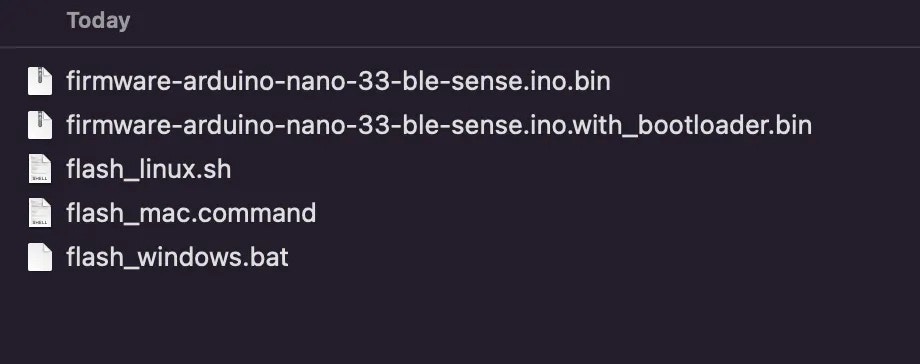920x364 pixels.
Task: Select the flash_linux.sh file name
Action: [148, 169]
